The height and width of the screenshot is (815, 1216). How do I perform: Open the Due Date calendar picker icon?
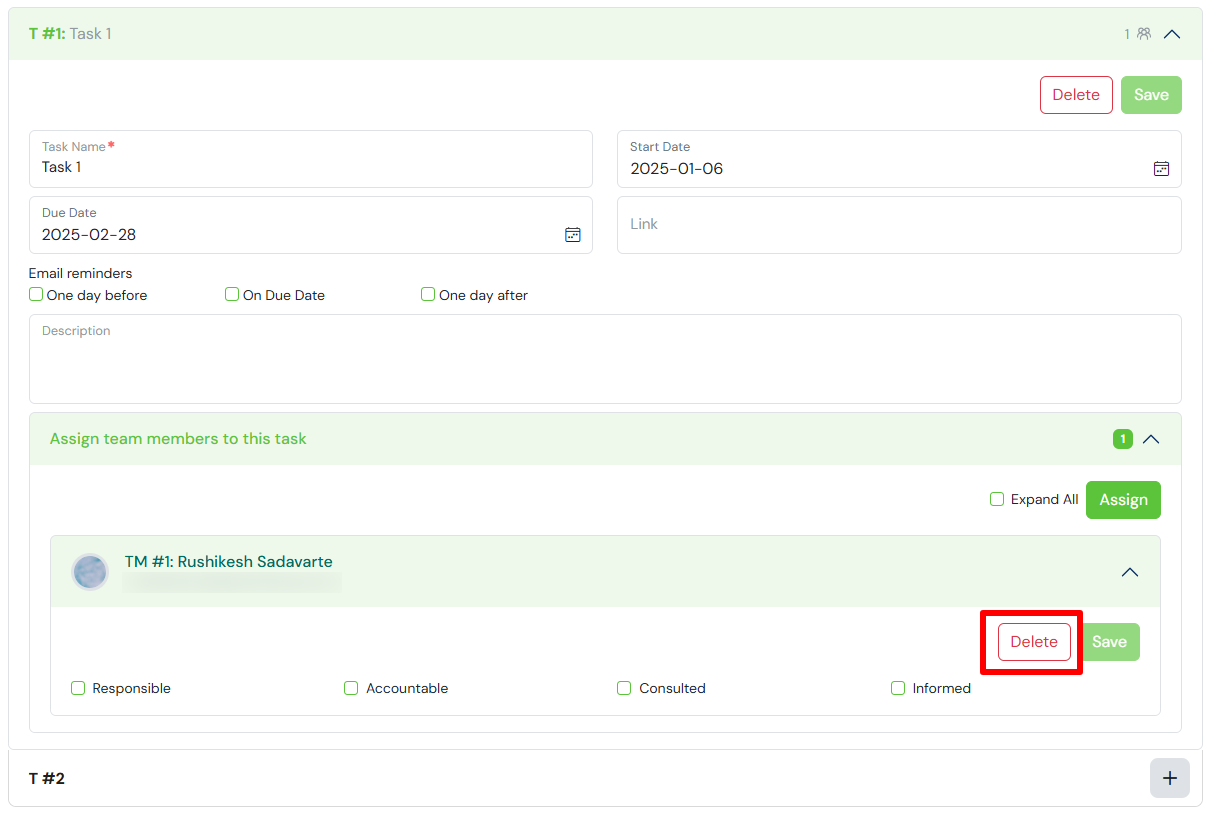572,235
